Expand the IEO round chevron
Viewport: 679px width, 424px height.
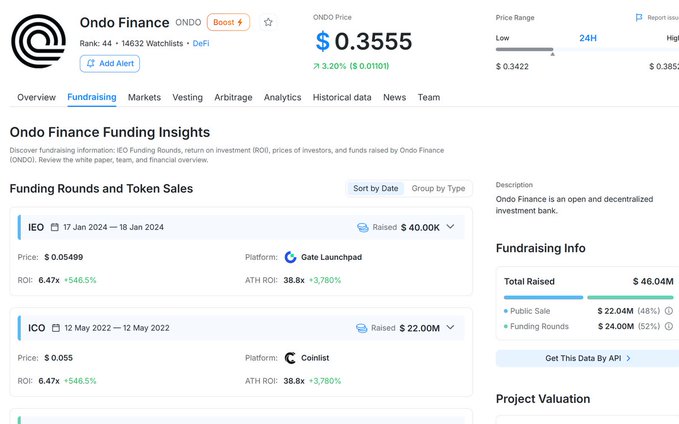(450, 227)
